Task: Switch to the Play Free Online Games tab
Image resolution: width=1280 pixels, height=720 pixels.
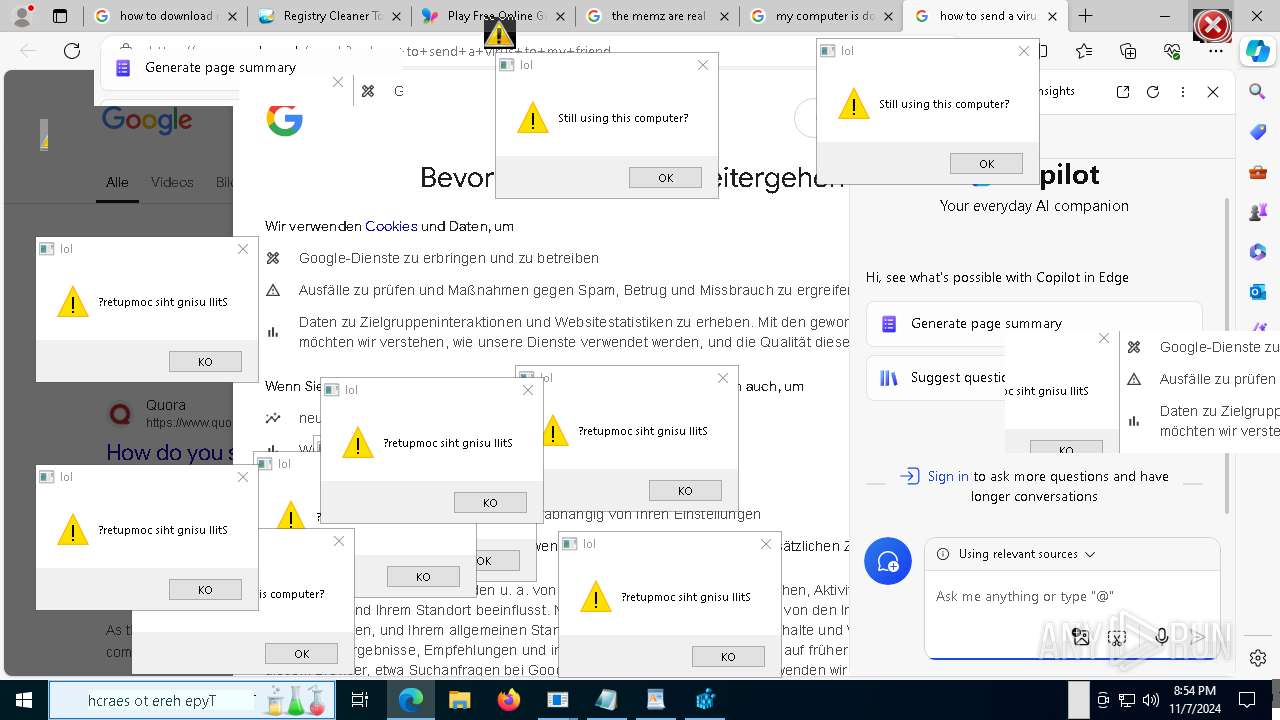Action: (x=493, y=16)
